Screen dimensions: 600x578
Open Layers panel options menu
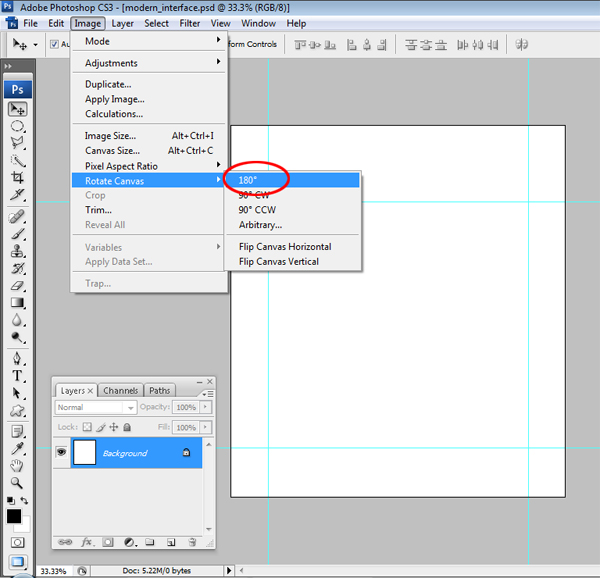pyautogui.click(x=209, y=394)
